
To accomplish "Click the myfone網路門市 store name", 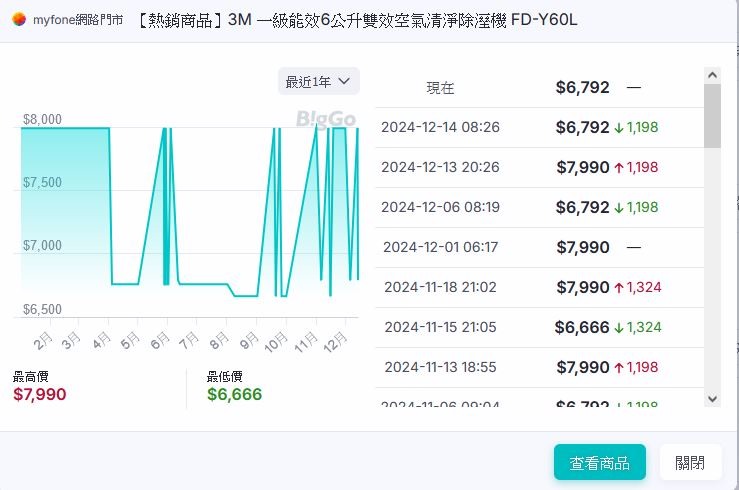I will point(78,20).
